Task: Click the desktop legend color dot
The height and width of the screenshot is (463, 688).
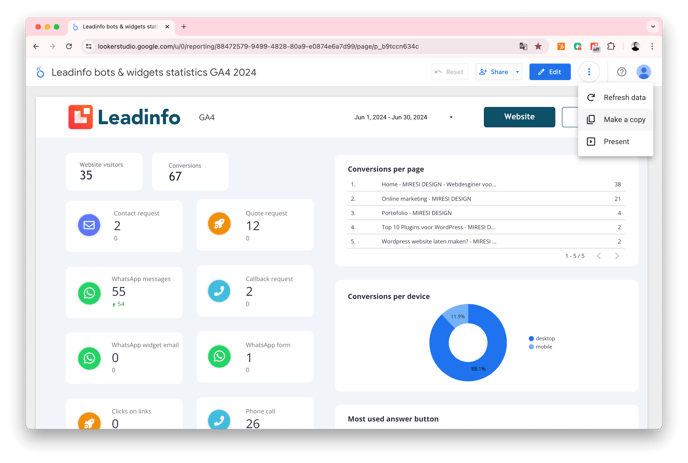Action: (531, 338)
